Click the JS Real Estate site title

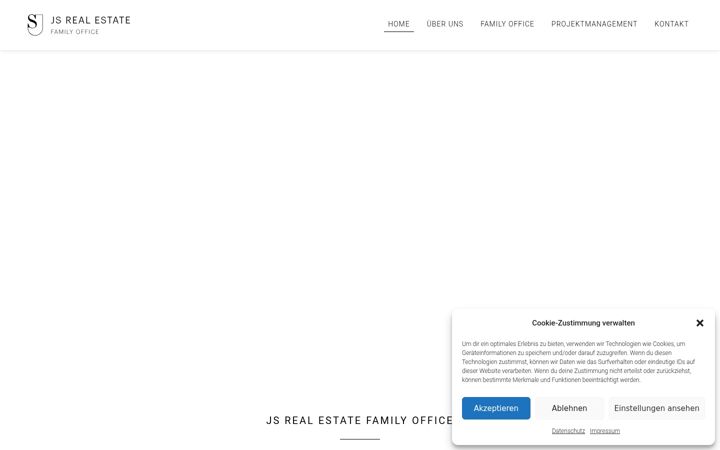90,20
